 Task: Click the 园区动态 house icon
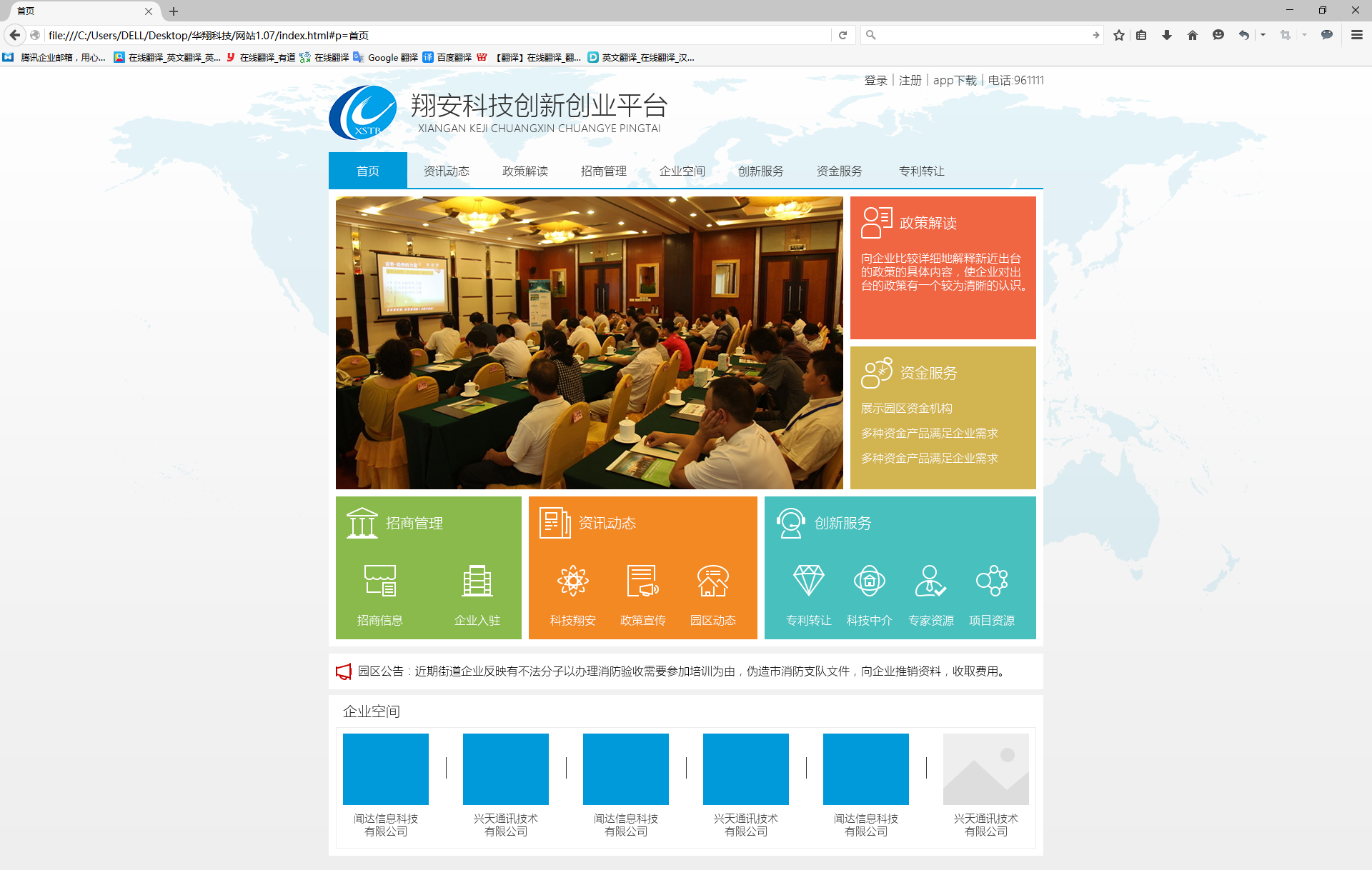(x=712, y=581)
